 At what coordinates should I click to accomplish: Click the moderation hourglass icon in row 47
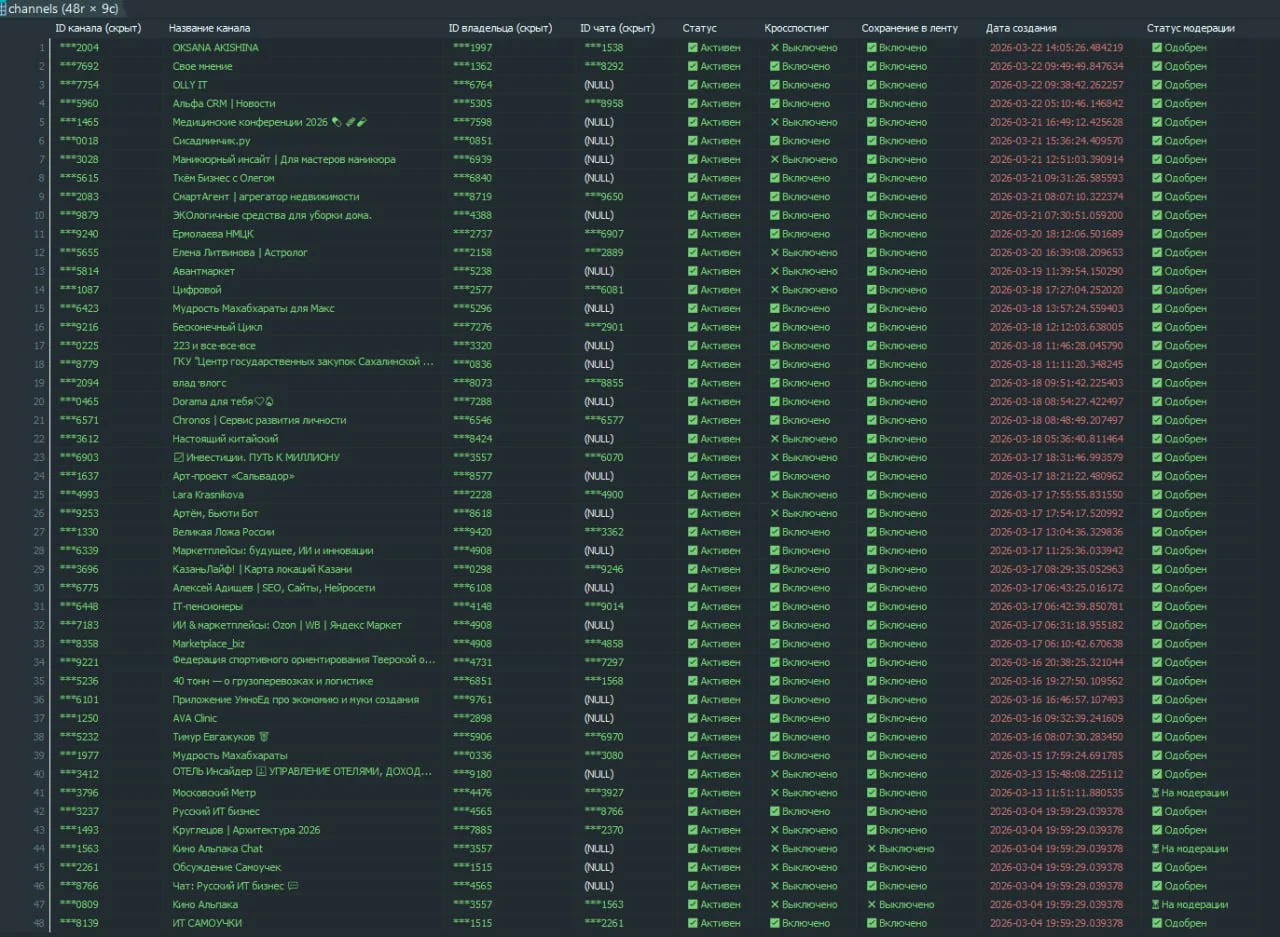click(x=1157, y=905)
